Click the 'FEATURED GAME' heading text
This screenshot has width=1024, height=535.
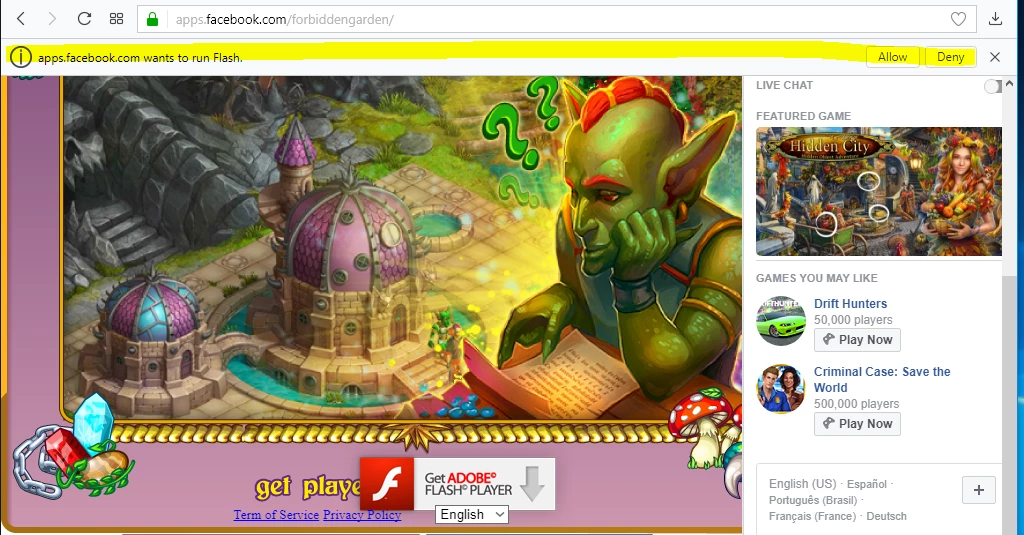(803, 116)
